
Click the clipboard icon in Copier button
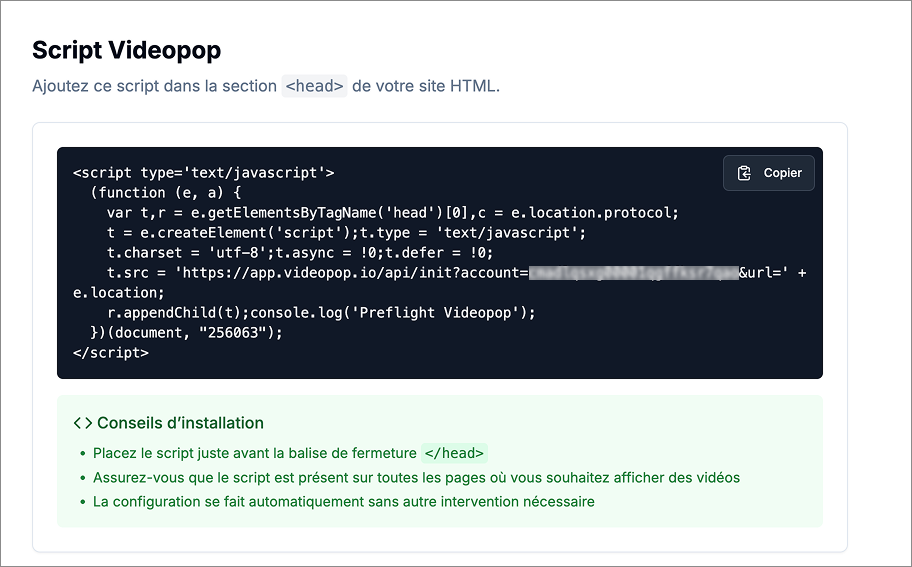pos(744,173)
